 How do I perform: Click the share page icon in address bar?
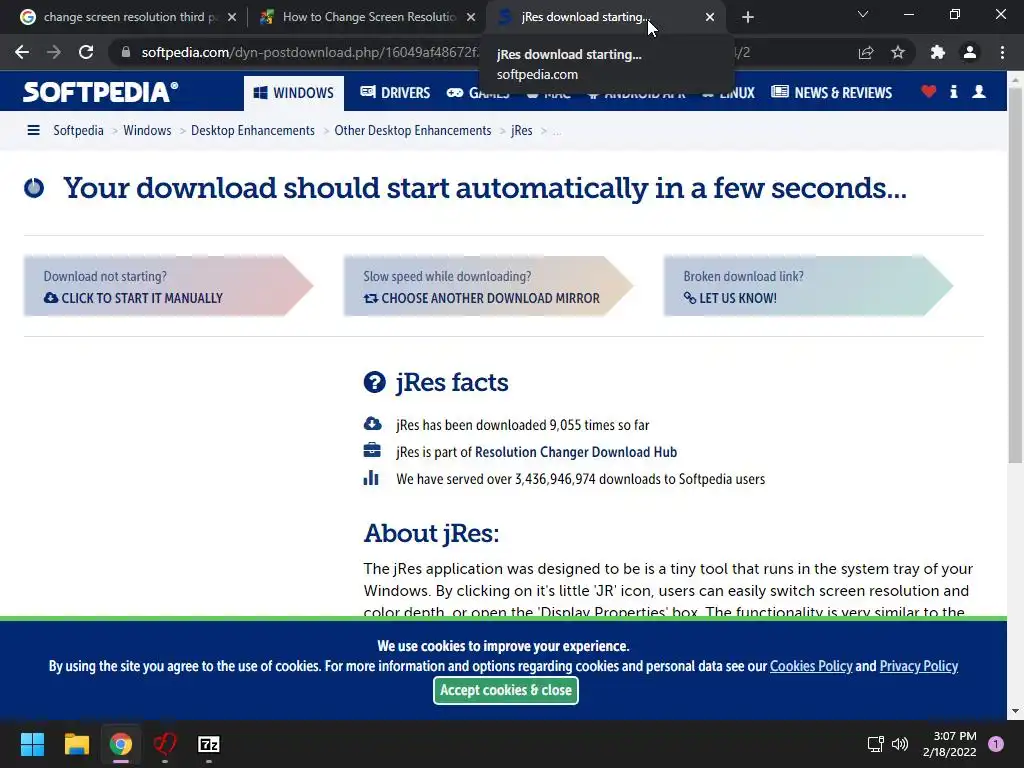866,52
